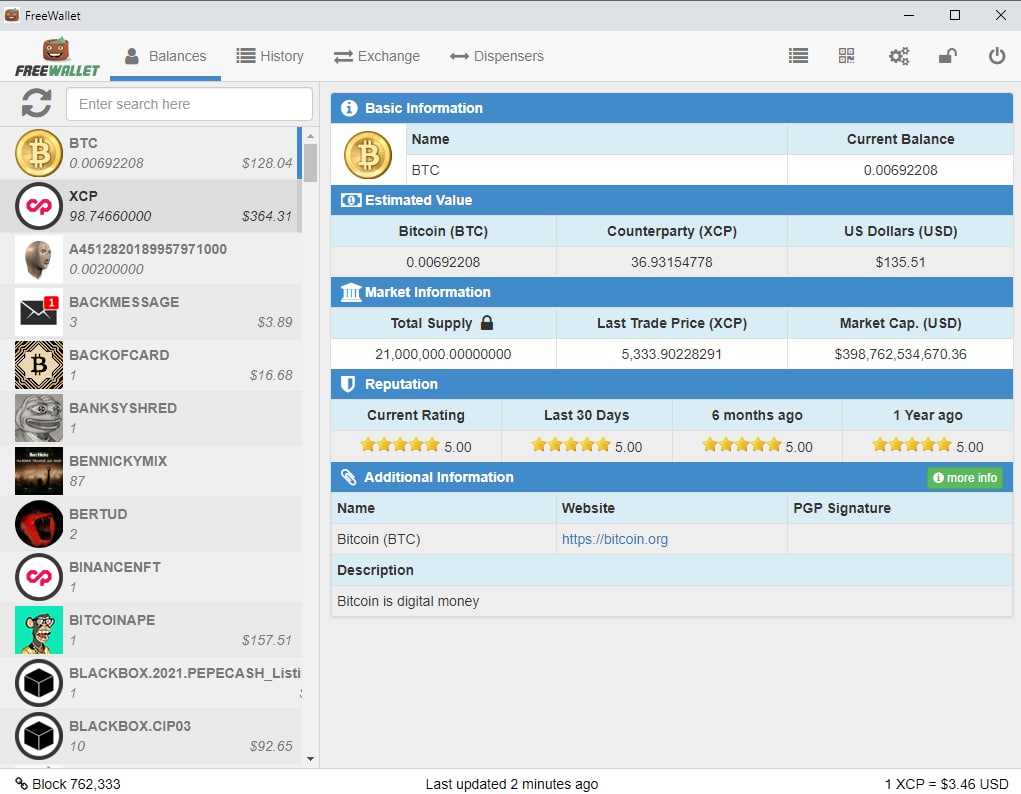Select the BITCOINAPE asset thumbnail

pyautogui.click(x=39, y=630)
